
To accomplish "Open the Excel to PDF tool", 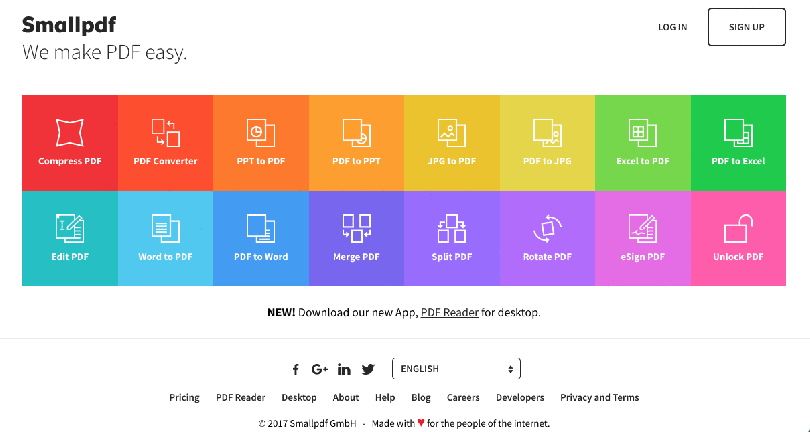I will [x=643, y=143].
